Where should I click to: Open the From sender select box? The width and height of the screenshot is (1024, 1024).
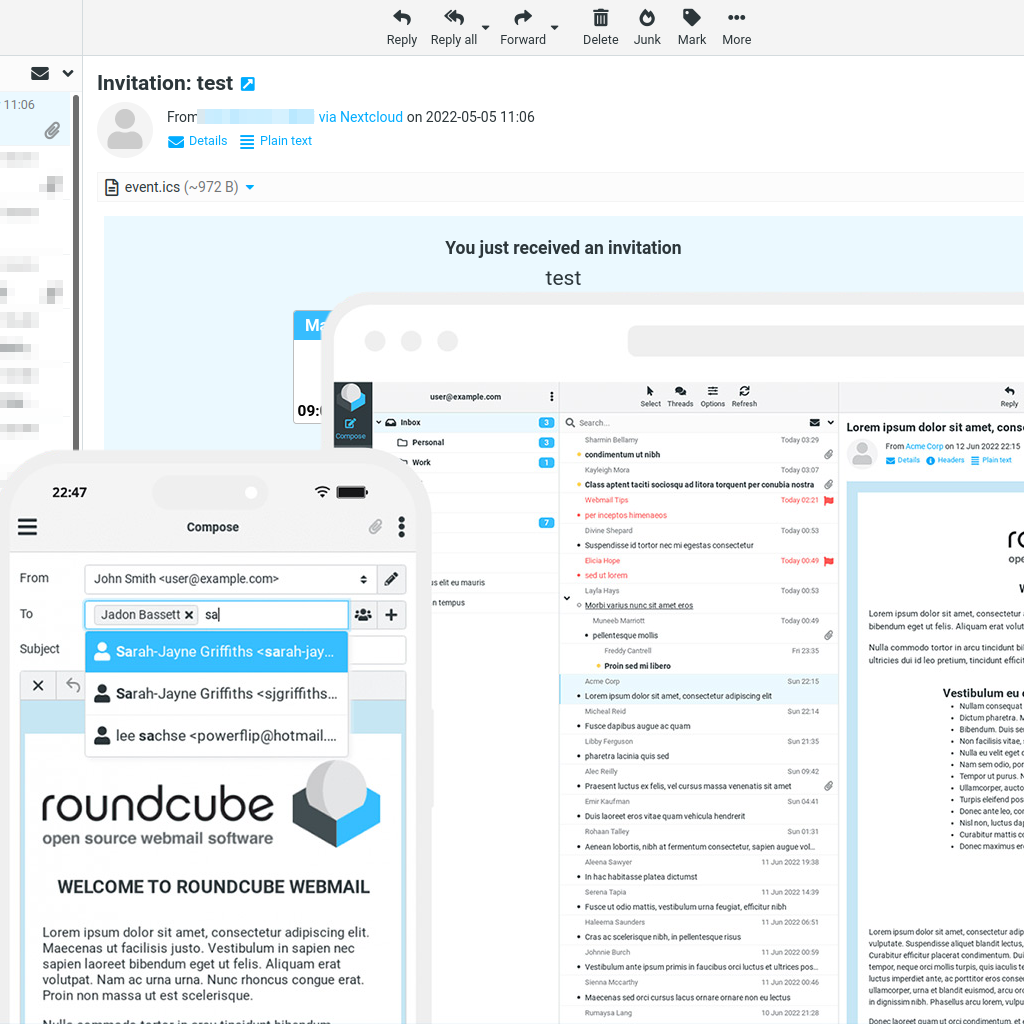pyautogui.click(x=230, y=578)
